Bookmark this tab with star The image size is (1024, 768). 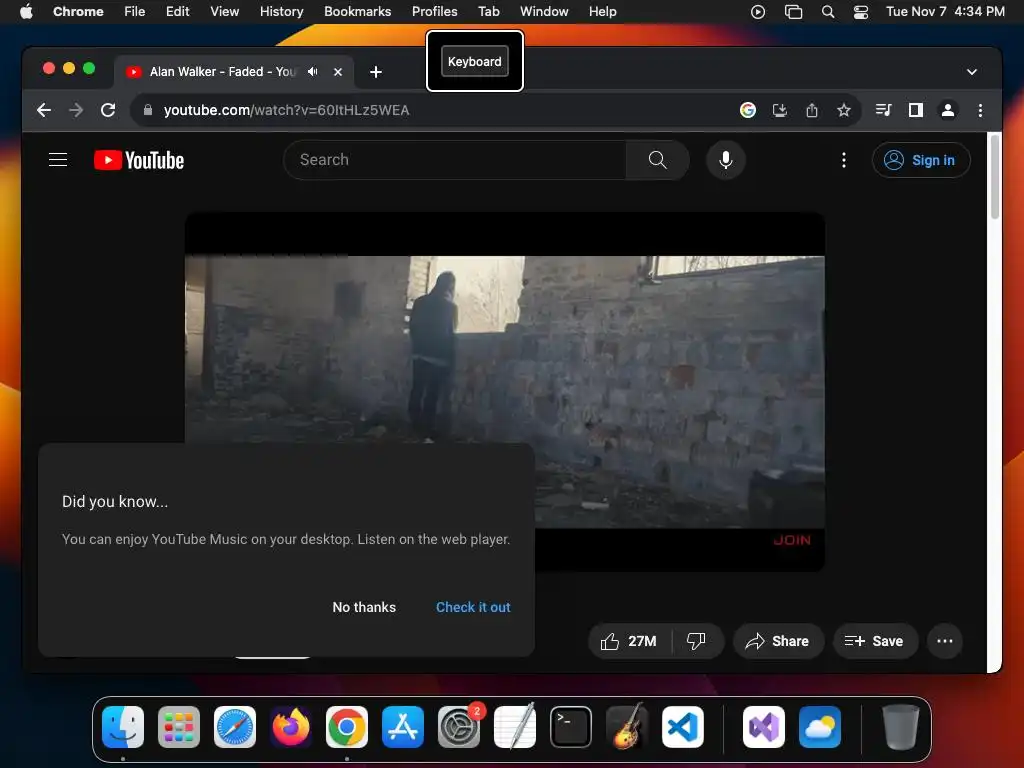844,110
